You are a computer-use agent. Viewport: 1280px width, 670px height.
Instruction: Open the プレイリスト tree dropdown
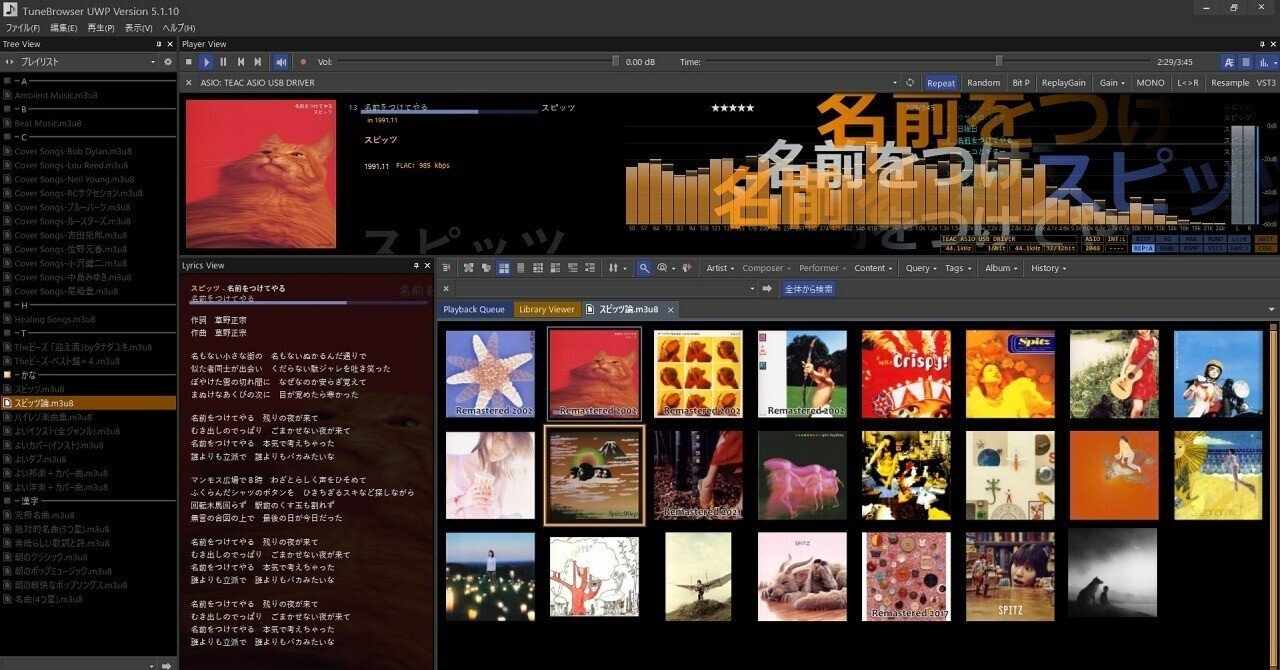(153, 62)
